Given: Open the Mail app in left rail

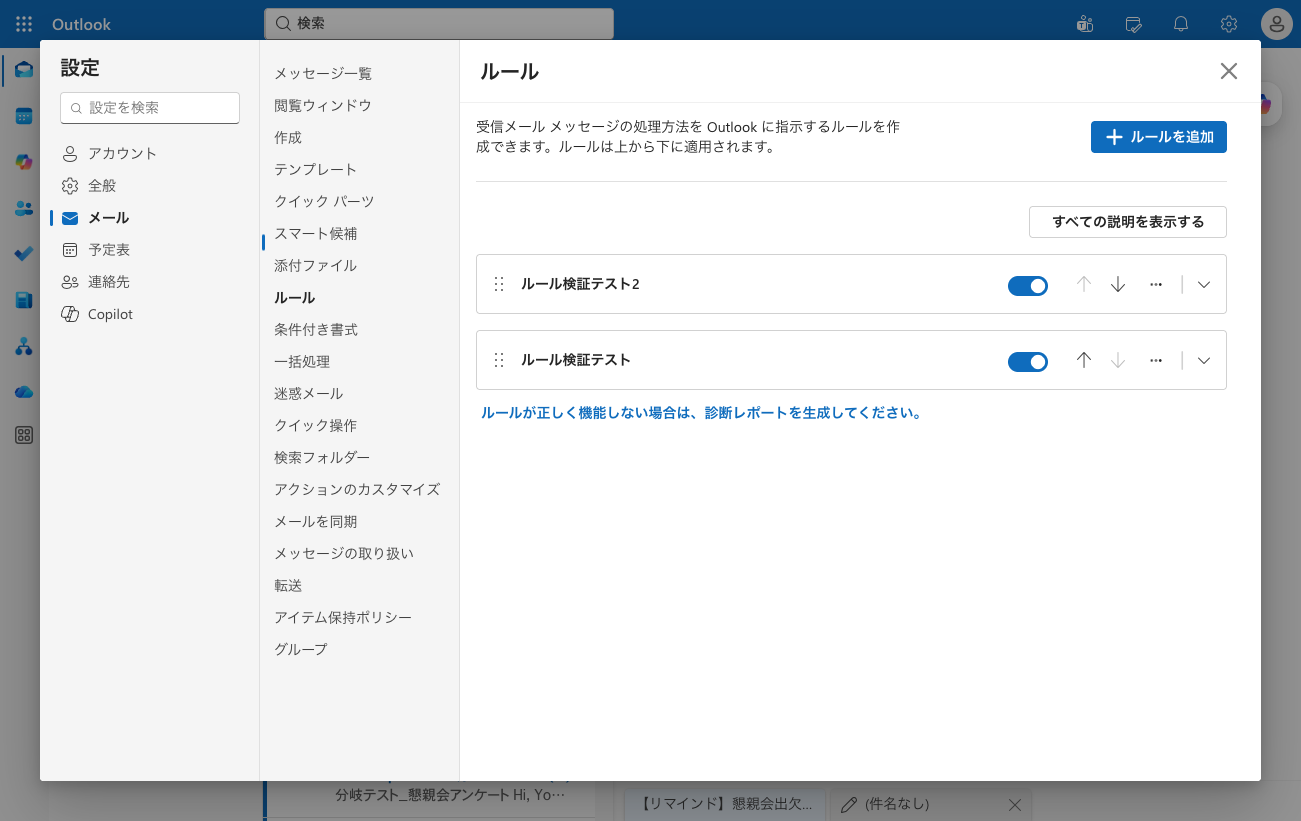Looking at the screenshot, I should click(x=24, y=70).
